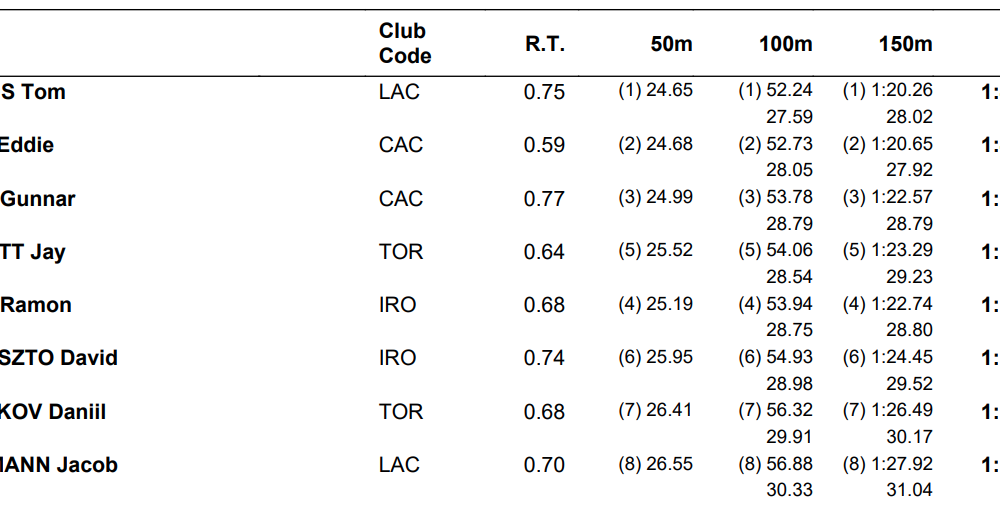Image resolution: width=1000 pixels, height=506 pixels.
Task: Click the Club Code column header
Action: click(405, 44)
